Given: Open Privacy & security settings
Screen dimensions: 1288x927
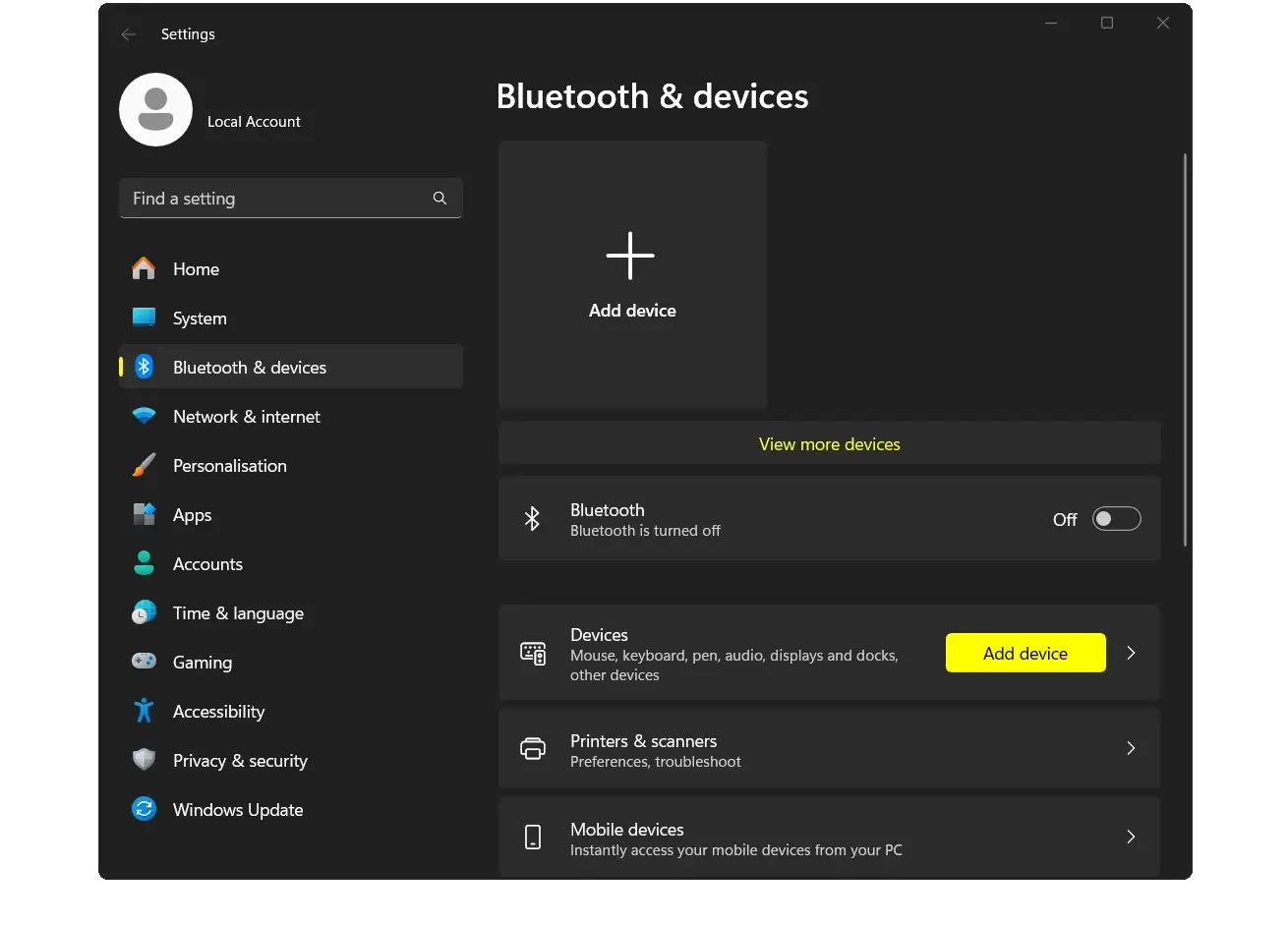Looking at the screenshot, I should (291, 760).
